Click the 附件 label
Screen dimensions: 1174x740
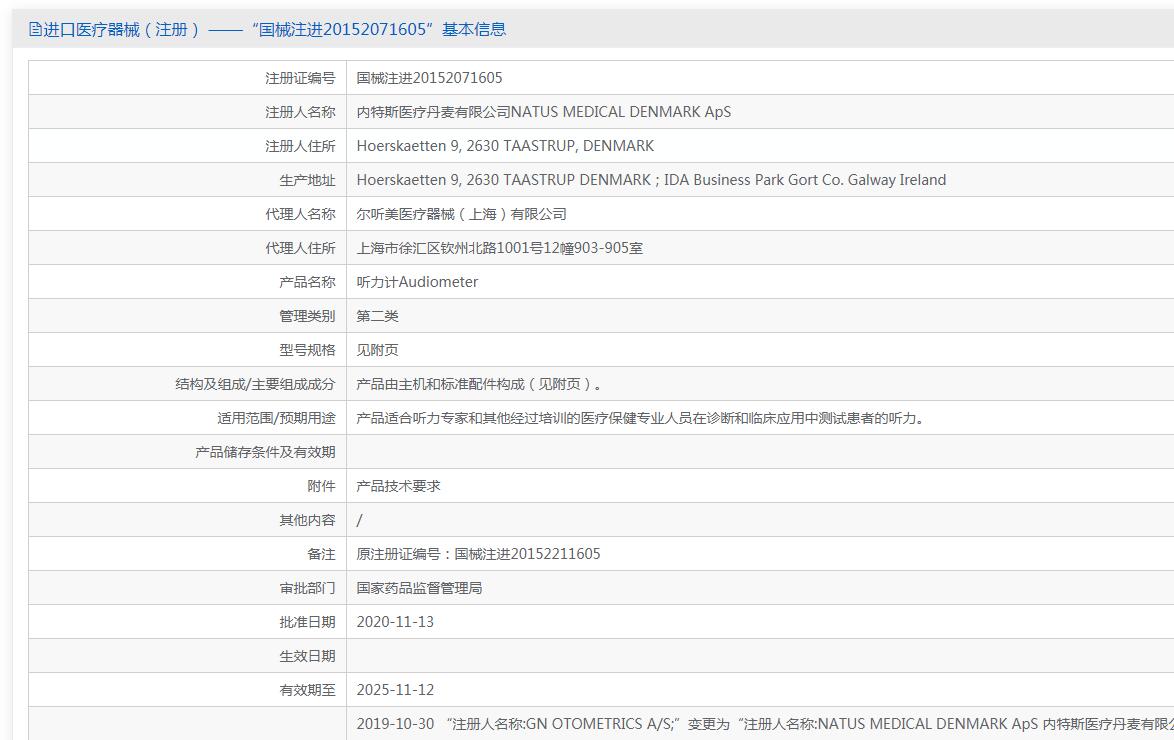pyautogui.click(x=321, y=486)
